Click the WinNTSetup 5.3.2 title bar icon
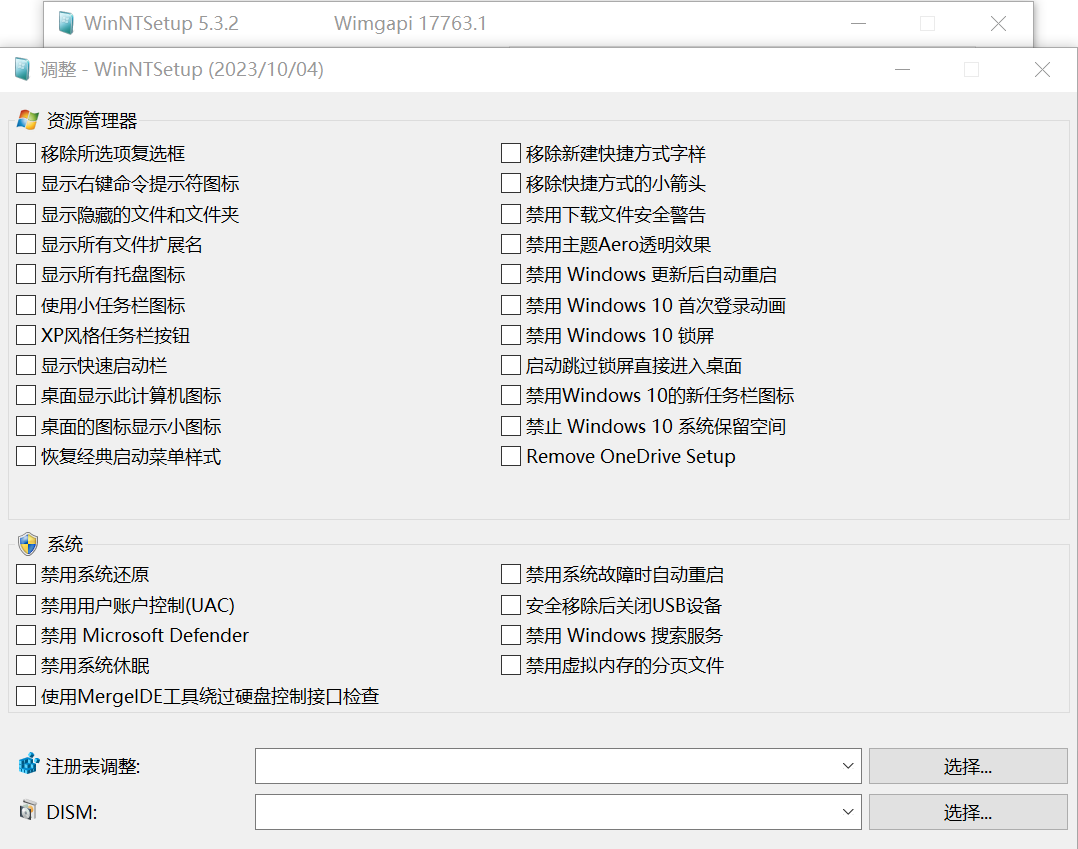Viewport: 1078px width, 849px height. [x=66, y=23]
